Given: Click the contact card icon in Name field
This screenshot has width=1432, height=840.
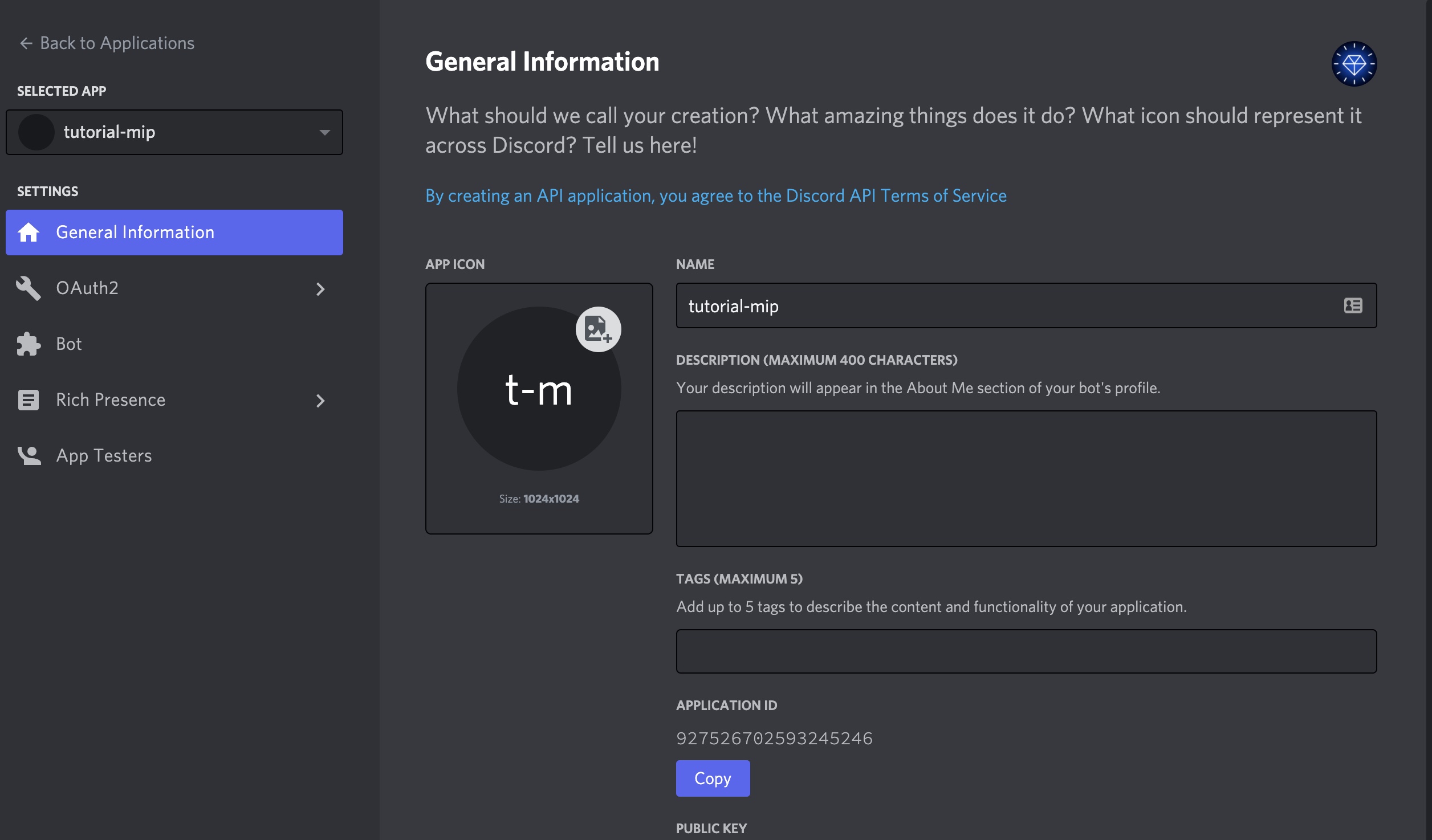Looking at the screenshot, I should pos(1353,305).
